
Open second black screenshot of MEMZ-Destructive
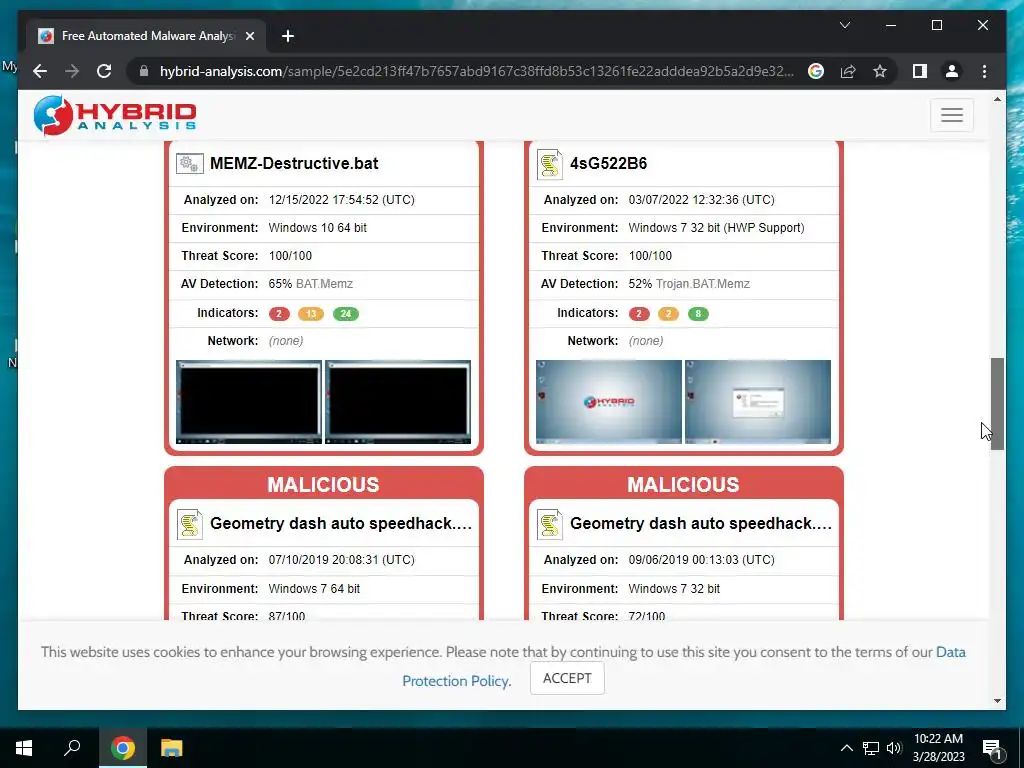click(398, 402)
